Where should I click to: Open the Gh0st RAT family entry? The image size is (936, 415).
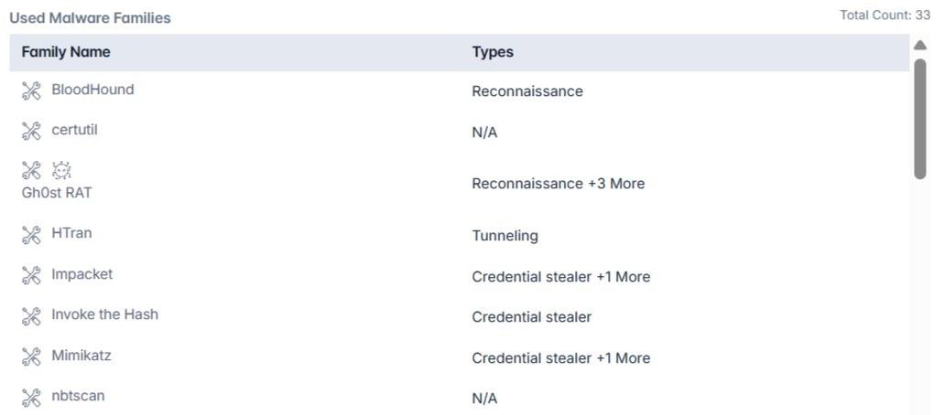[x=58, y=193]
